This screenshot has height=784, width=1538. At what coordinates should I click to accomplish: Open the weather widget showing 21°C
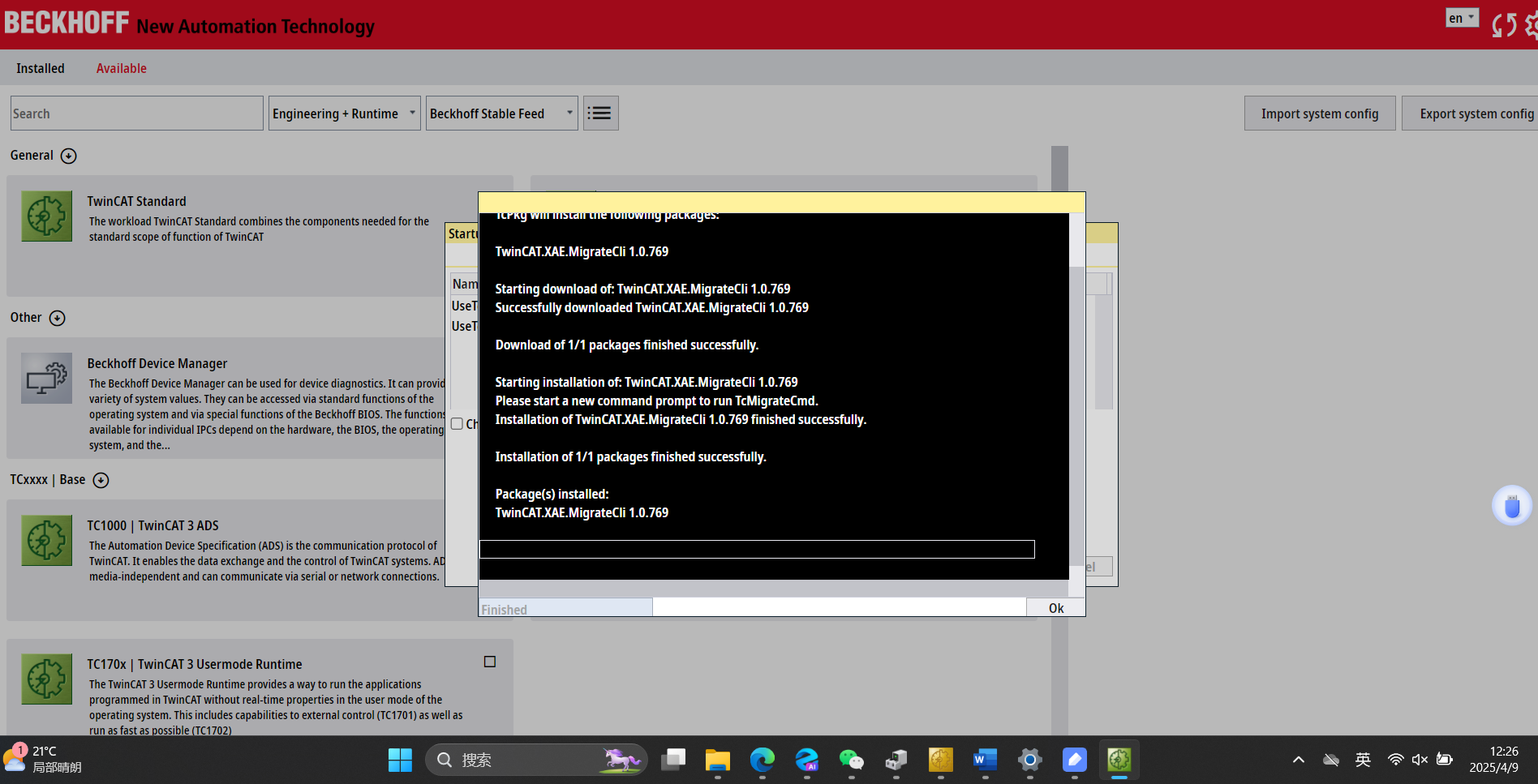pyautogui.click(x=42, y=760)
